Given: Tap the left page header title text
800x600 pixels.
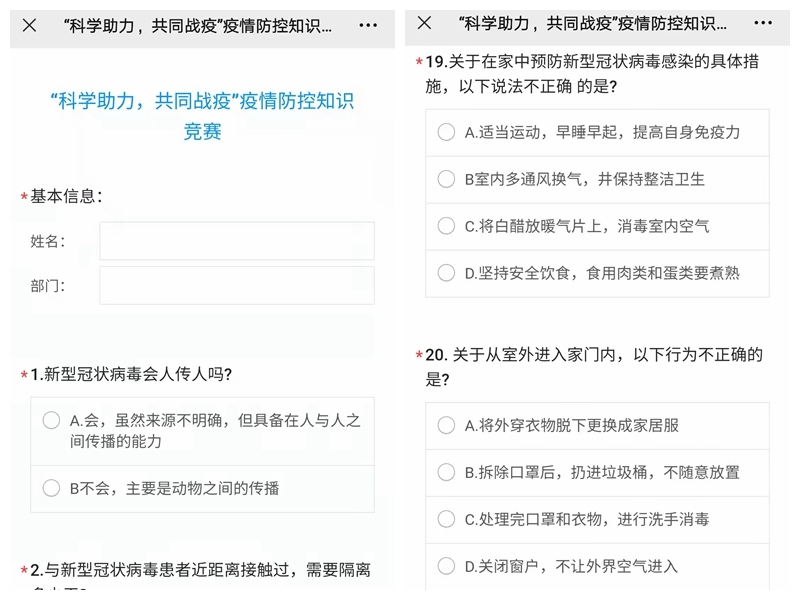Looking at the screenshot, I should (x=196, y=25).
